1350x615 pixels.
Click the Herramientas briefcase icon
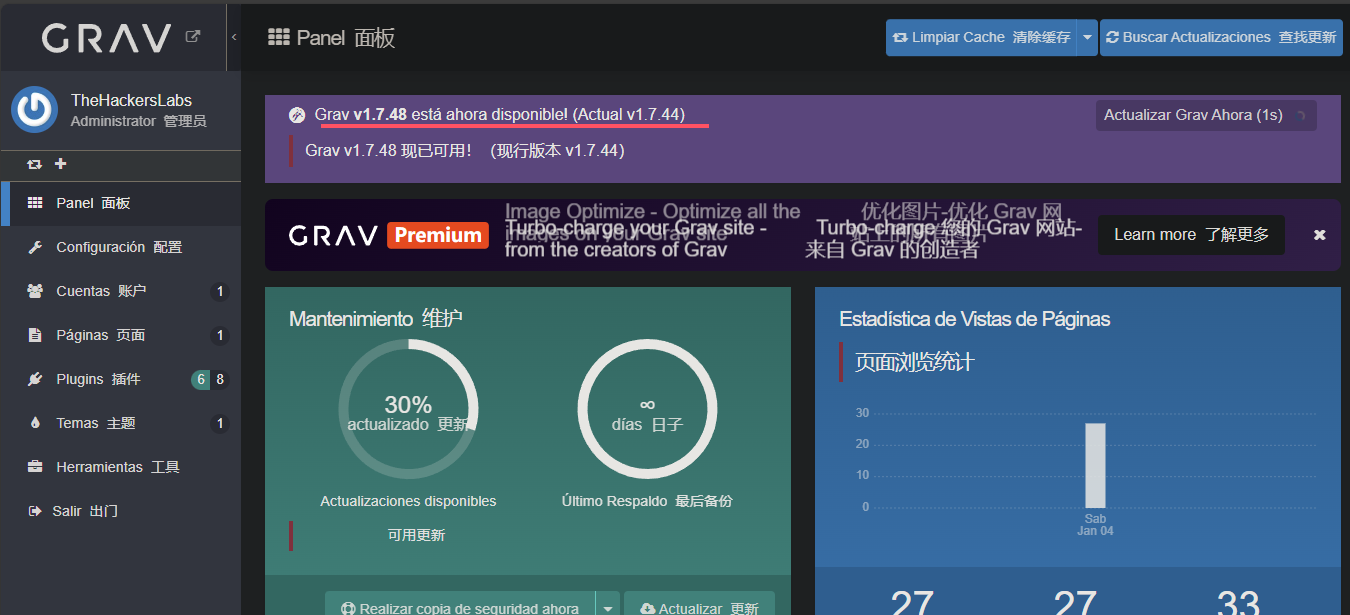tap(35, 467)
